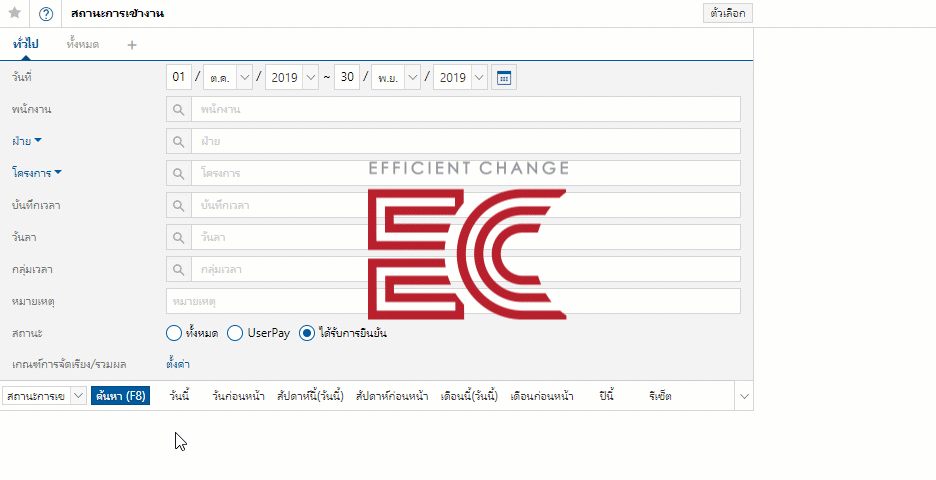Click the สัปดาห์นี้(วันนี้) button
Viewport: 936px width, 480px height.
point(310,396)
